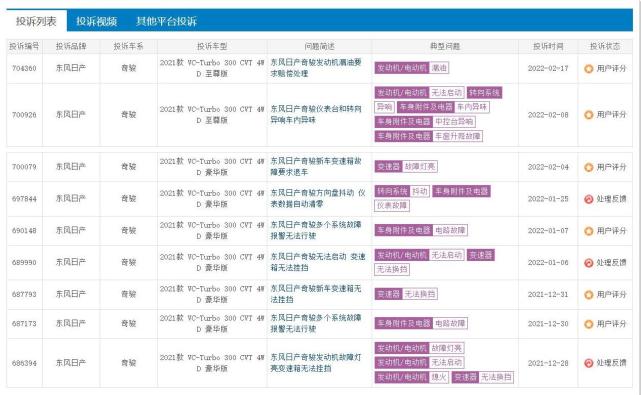Open complaint about 仪表台和转向异响车内异味

tap(316, 114)
